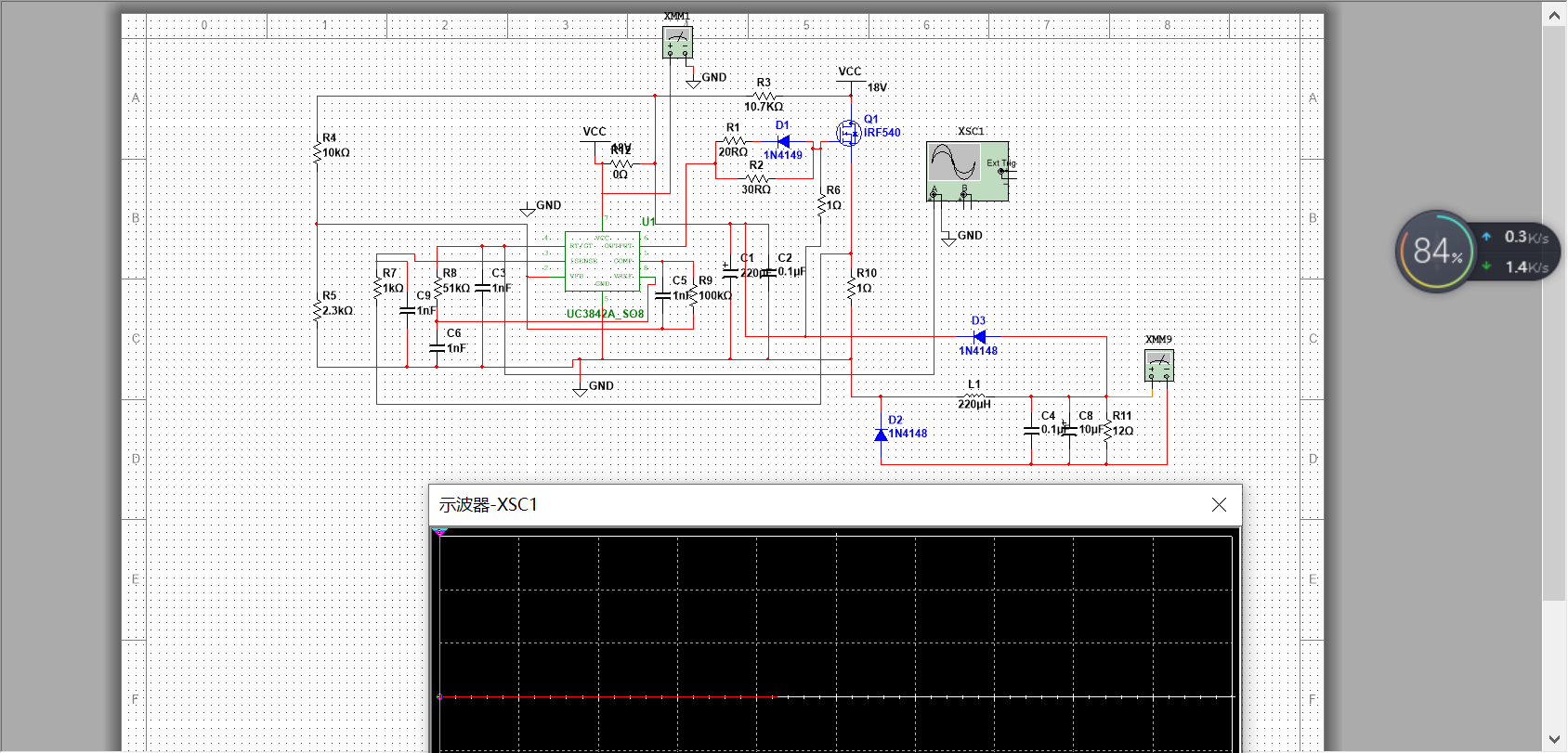Click the IRF540 part label

click(882, 133)
